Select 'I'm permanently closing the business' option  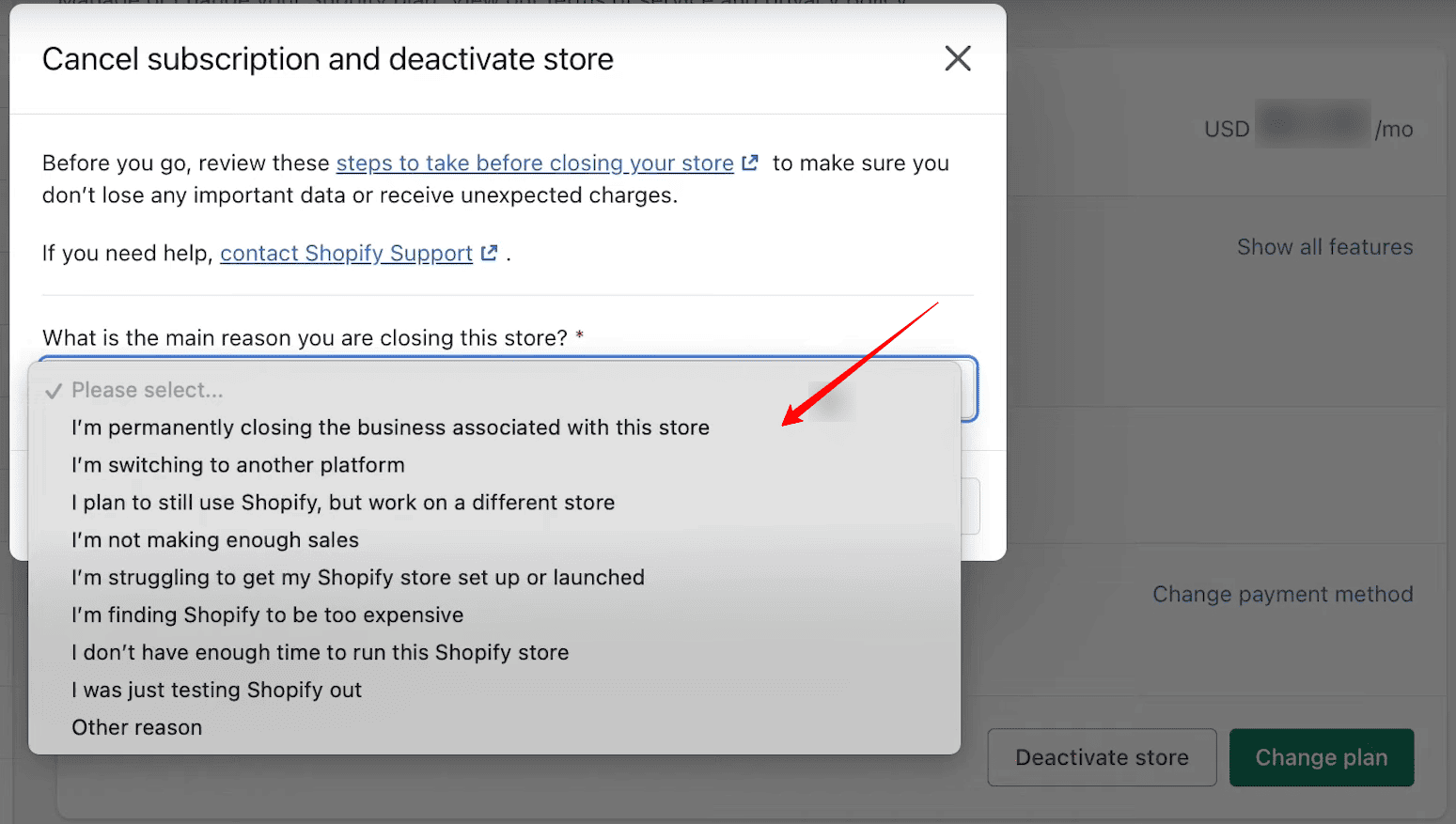coord(390,427)
